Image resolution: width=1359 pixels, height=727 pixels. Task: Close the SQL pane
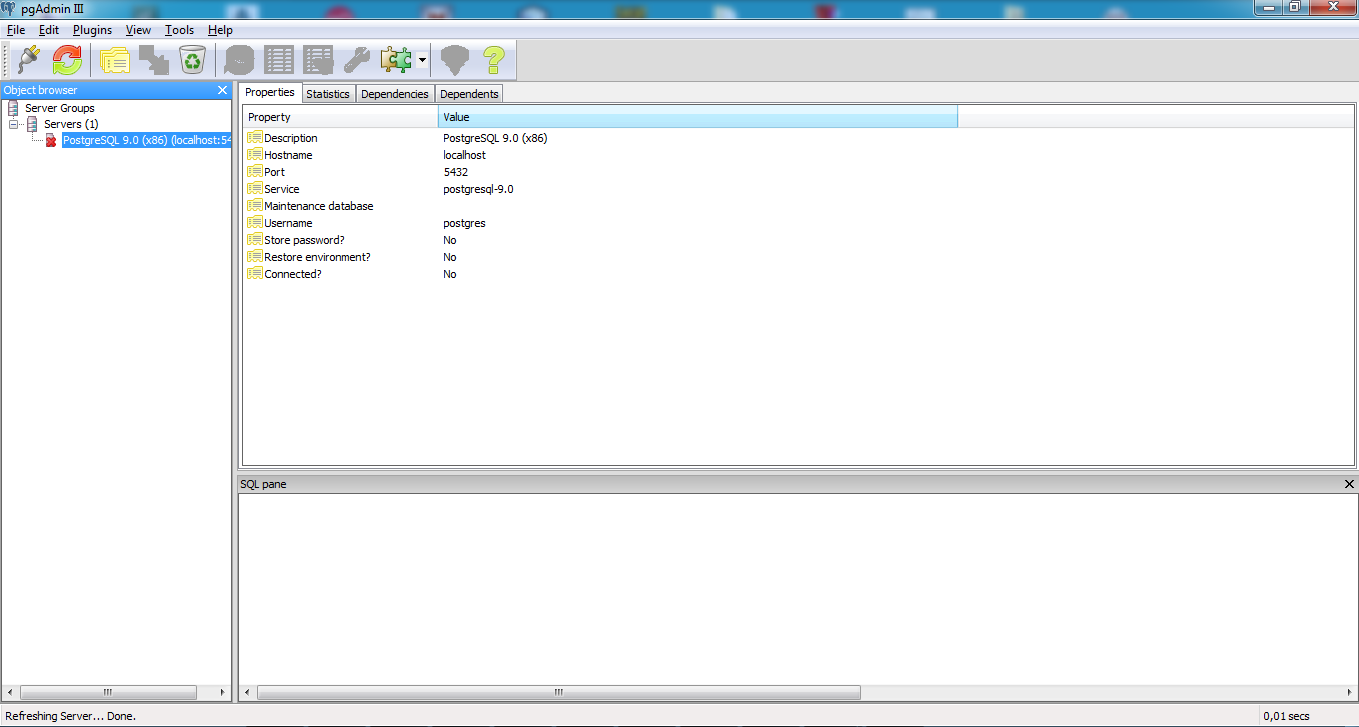pos(1349,484)
